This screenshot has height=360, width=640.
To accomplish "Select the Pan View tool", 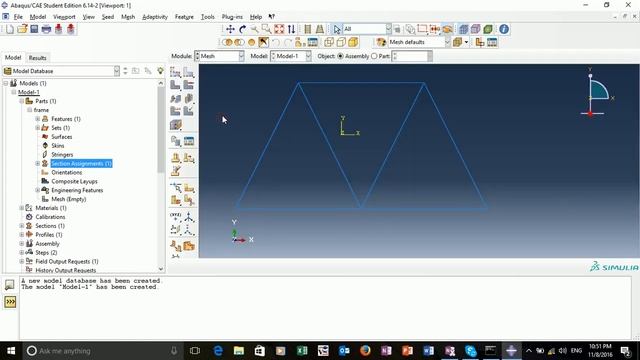I will point(230,29).
